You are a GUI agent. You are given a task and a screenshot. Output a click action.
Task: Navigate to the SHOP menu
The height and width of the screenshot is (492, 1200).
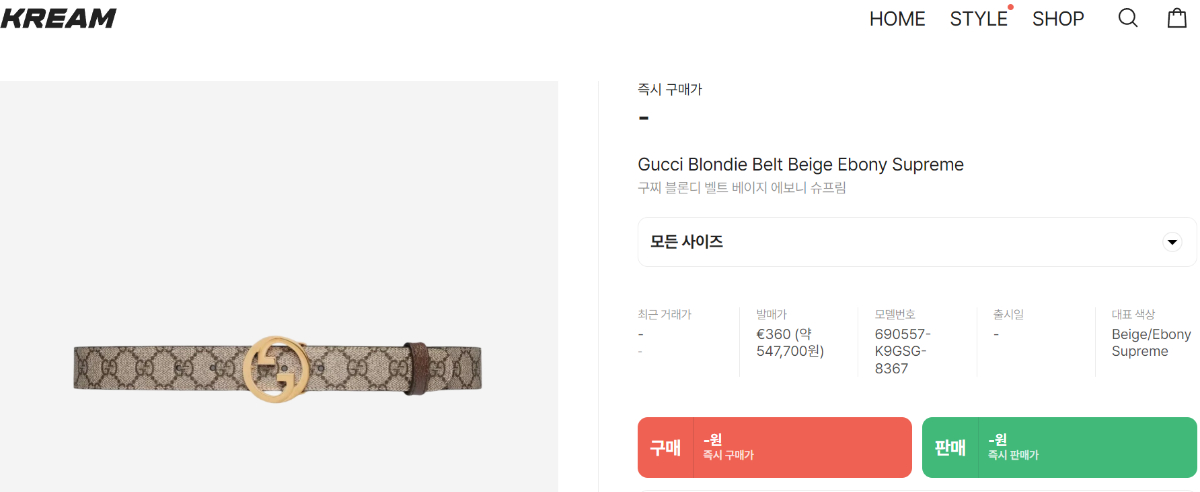[x=1058, y=19]
